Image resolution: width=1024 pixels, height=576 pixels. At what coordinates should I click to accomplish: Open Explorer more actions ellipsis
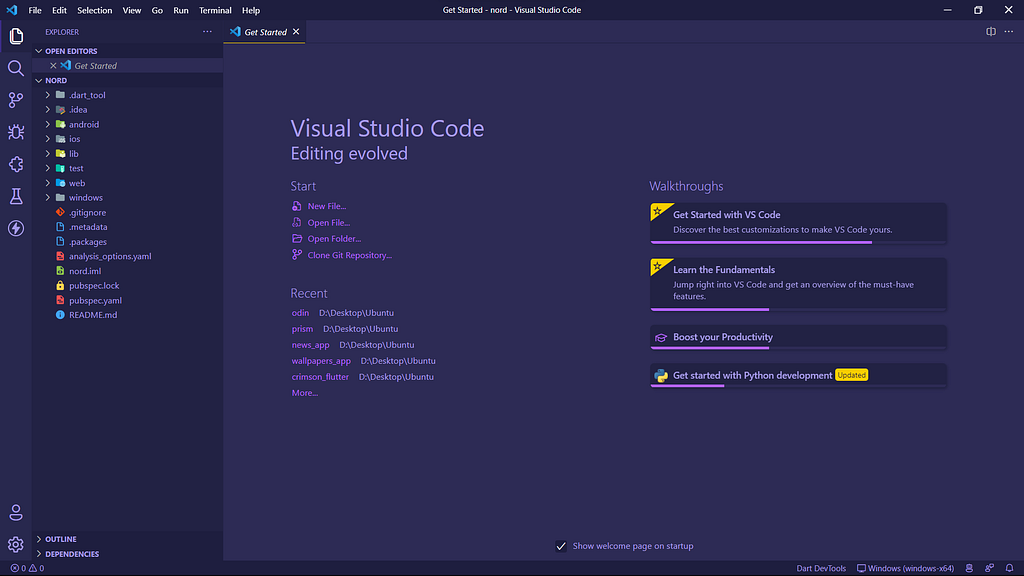207,31
